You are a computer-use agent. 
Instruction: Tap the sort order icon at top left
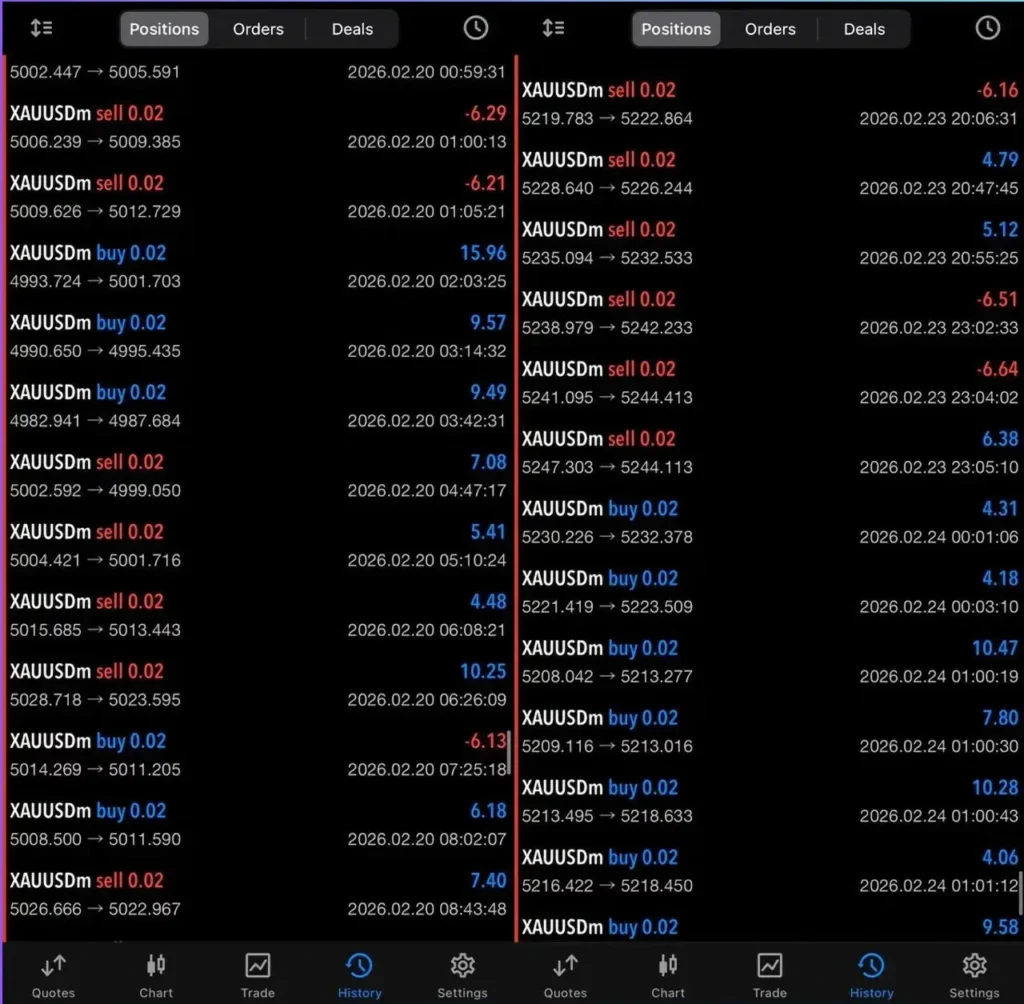pos(41,28)
